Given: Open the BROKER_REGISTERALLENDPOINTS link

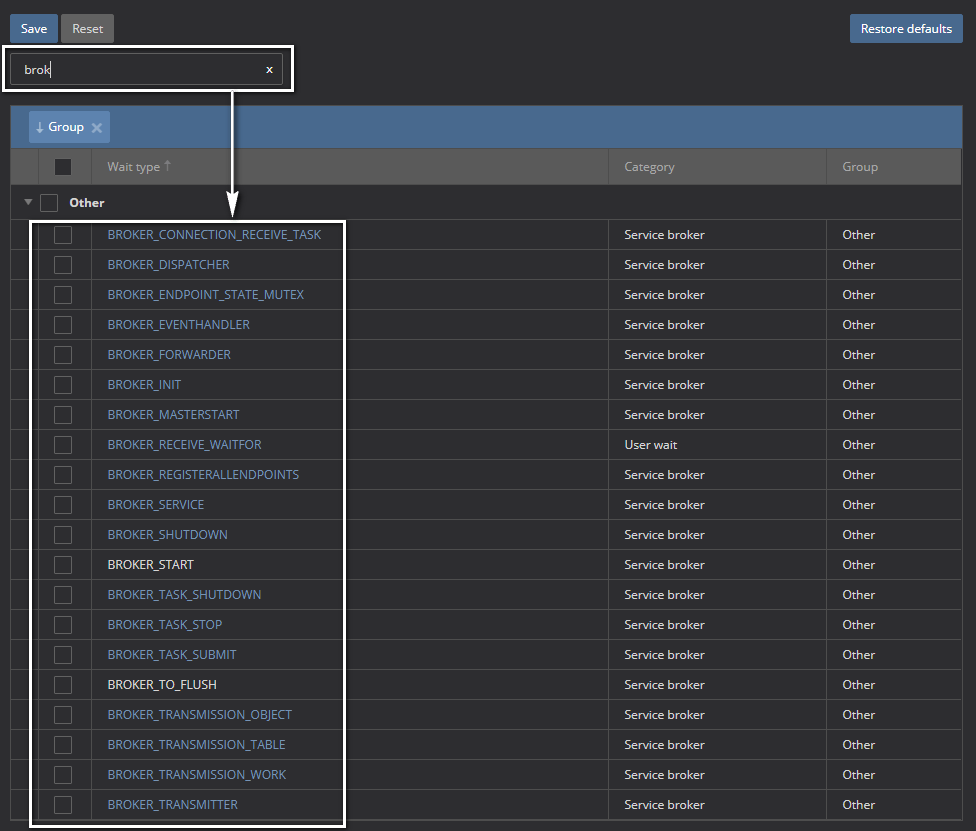Looking at the screenshot, I should (x=203, y=475).
